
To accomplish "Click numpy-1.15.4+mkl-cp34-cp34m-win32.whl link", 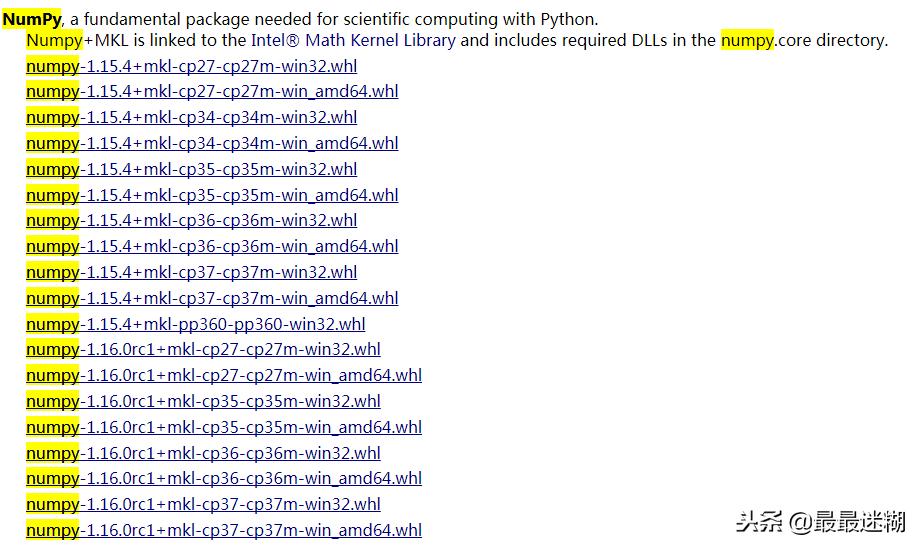I will click(x=191, y=118).
